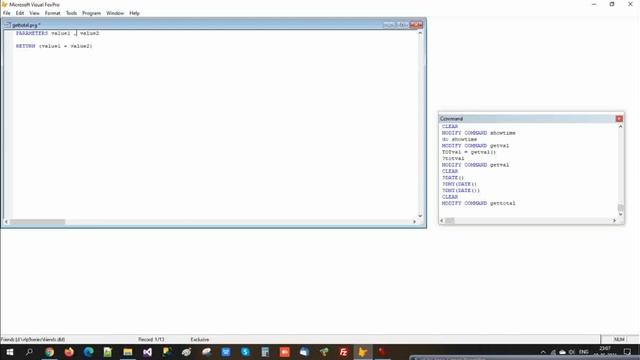Open the notification center icon
This screenshot has height=360, width=640.
point(627,352)
